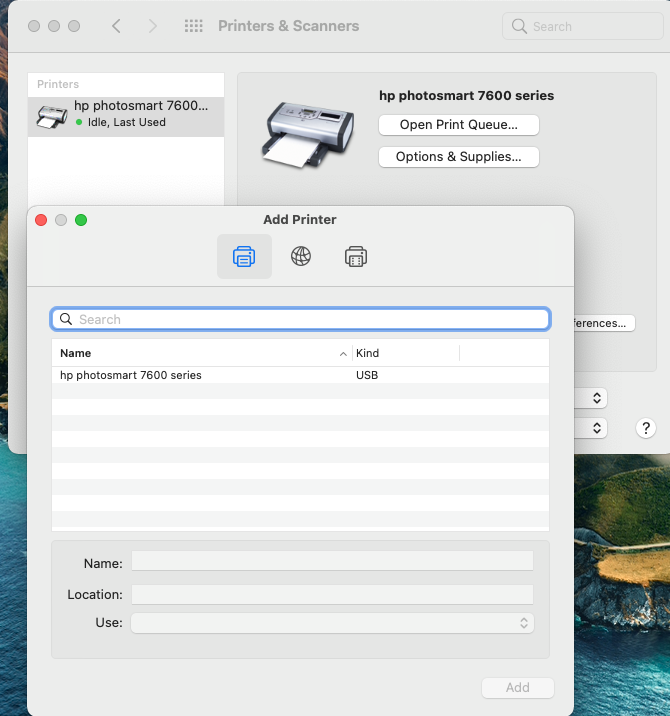Open the Use dropdown menu
This screenshot has height=716, width=670.
332,623
